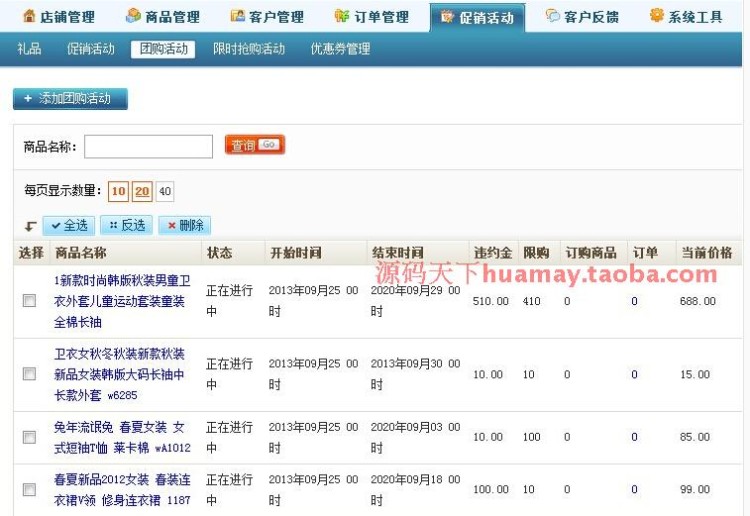The width and height of the screenshot is (750, 516).
Task: Click the 选择 column header
Action: pyautogui.click(x=31, y=253)
